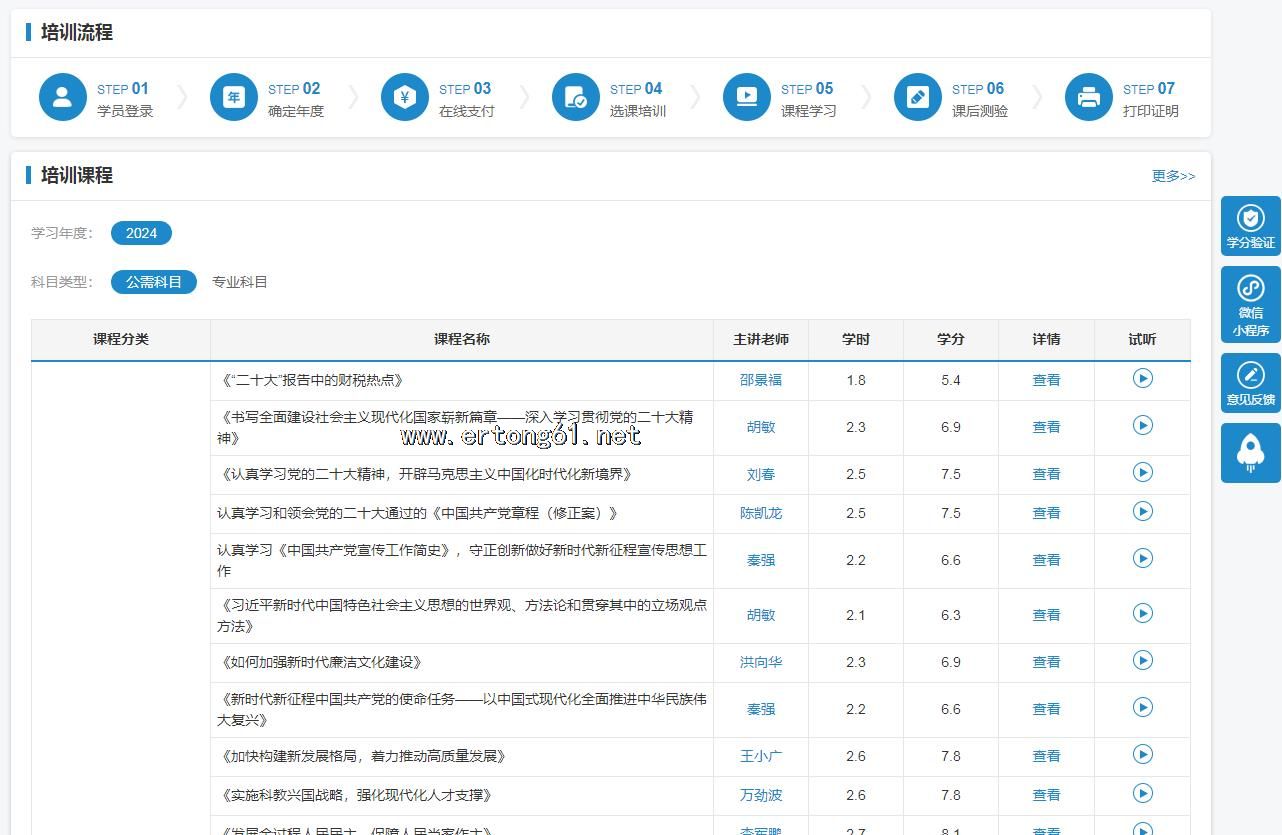Switch to the 专业科目 subject type
Image resolution: width=1282 pixels, height=835 pixels.
click(239, 282)
